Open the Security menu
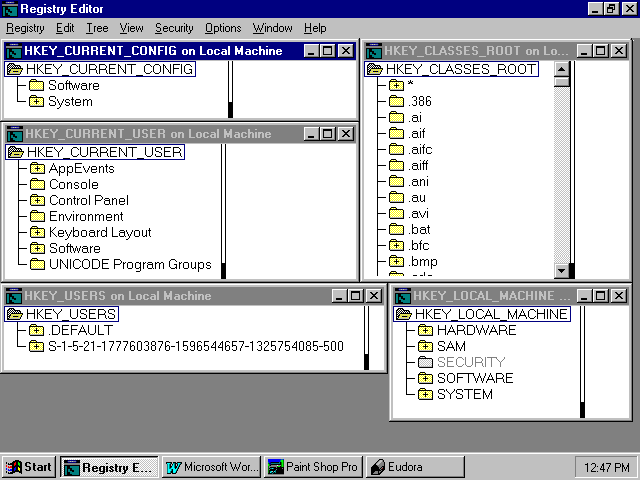Image resolution: width=640 pixels, height=480 pixels. [174, 28]
